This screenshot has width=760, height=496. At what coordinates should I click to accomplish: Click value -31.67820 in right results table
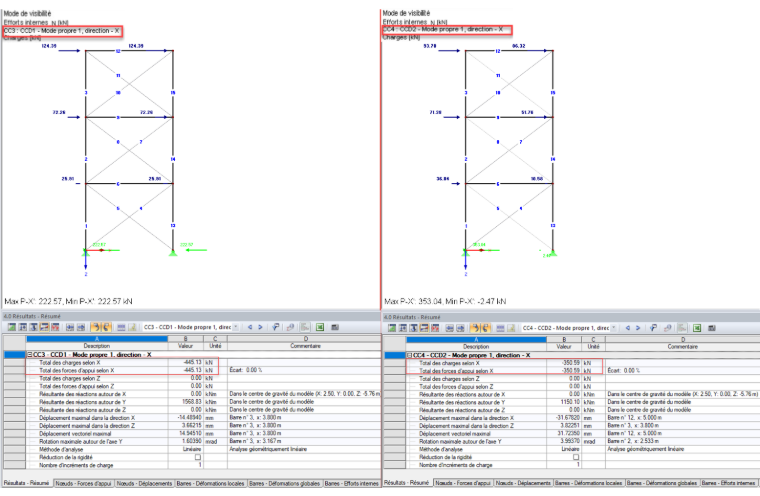tap(568, 418)
